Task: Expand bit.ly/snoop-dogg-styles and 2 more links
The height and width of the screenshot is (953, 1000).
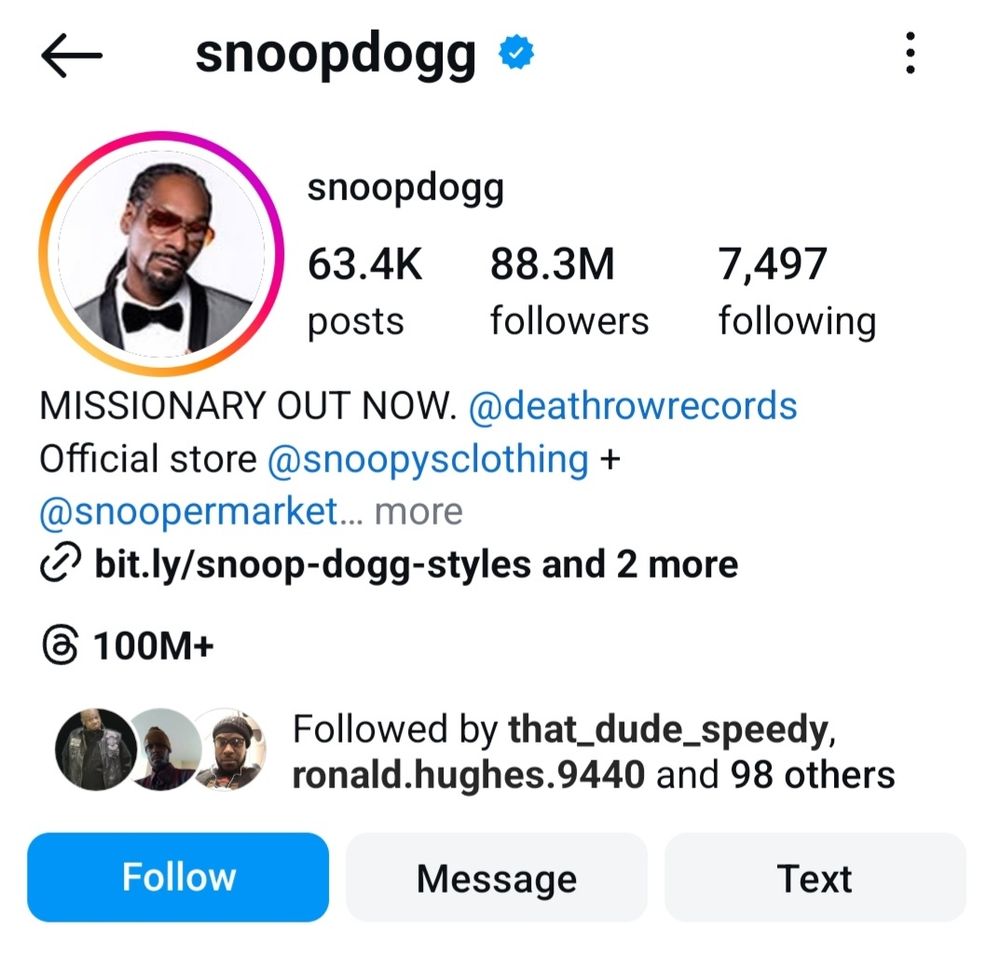Action: (416, 565)
